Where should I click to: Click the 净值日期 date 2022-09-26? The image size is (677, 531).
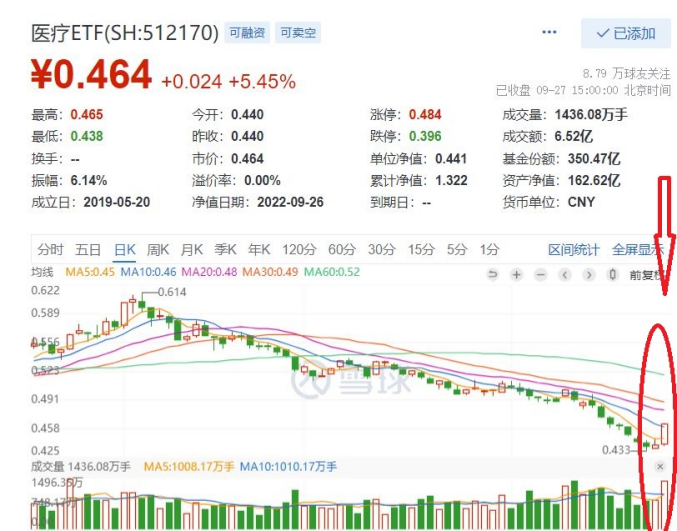[x=290, y=202]
